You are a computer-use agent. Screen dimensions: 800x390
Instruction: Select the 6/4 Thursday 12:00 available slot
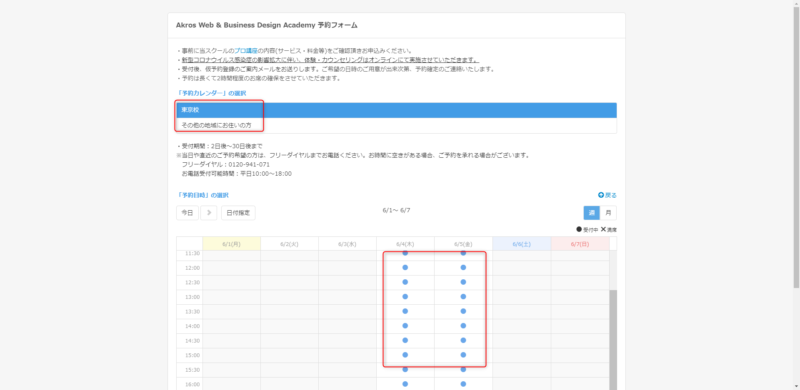pos(405,267)
